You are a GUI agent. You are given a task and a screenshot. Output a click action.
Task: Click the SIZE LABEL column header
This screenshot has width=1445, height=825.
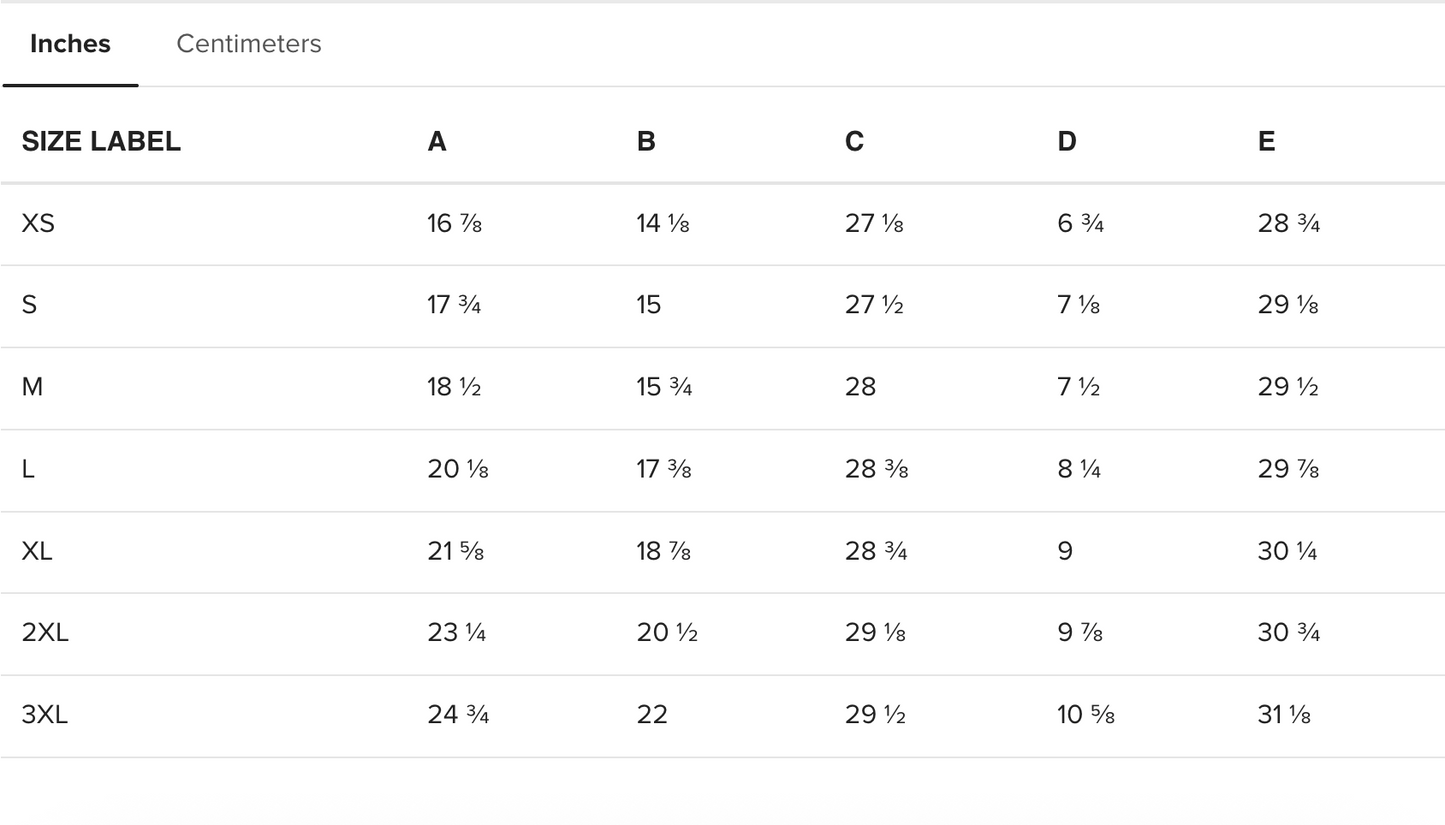[101, 142]
